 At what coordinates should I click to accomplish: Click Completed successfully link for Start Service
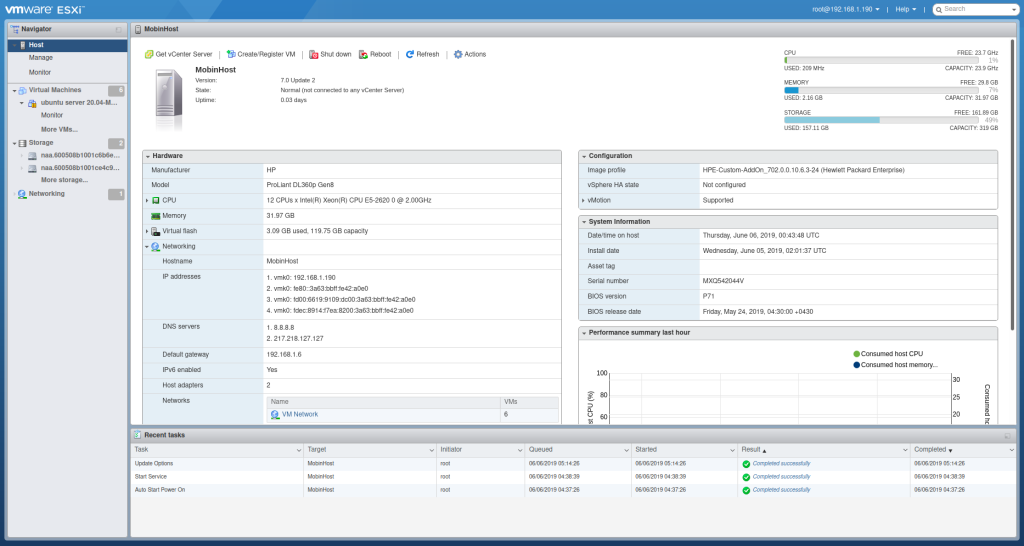781,477
